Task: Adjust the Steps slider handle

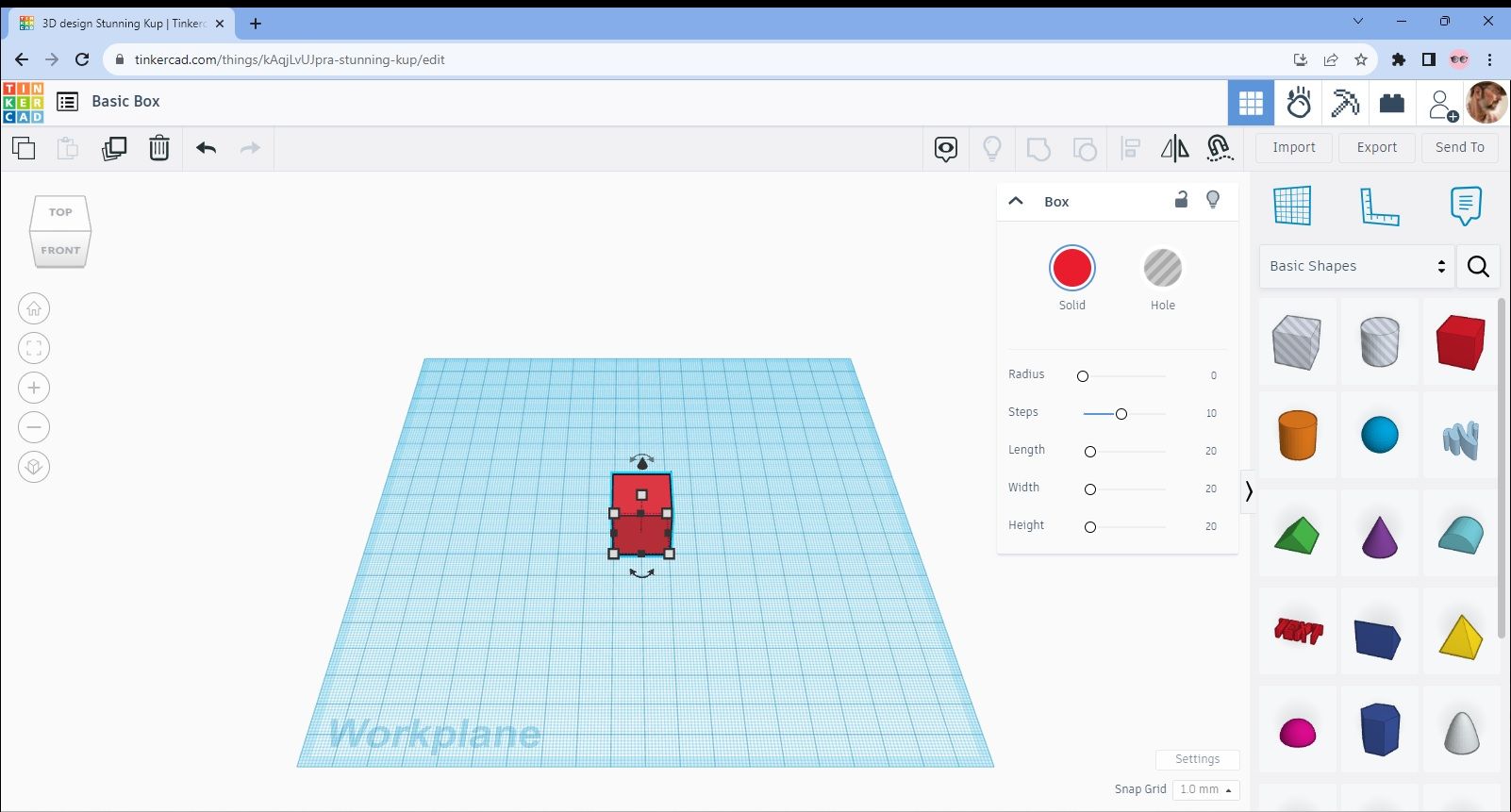Action: (1121, 414)
